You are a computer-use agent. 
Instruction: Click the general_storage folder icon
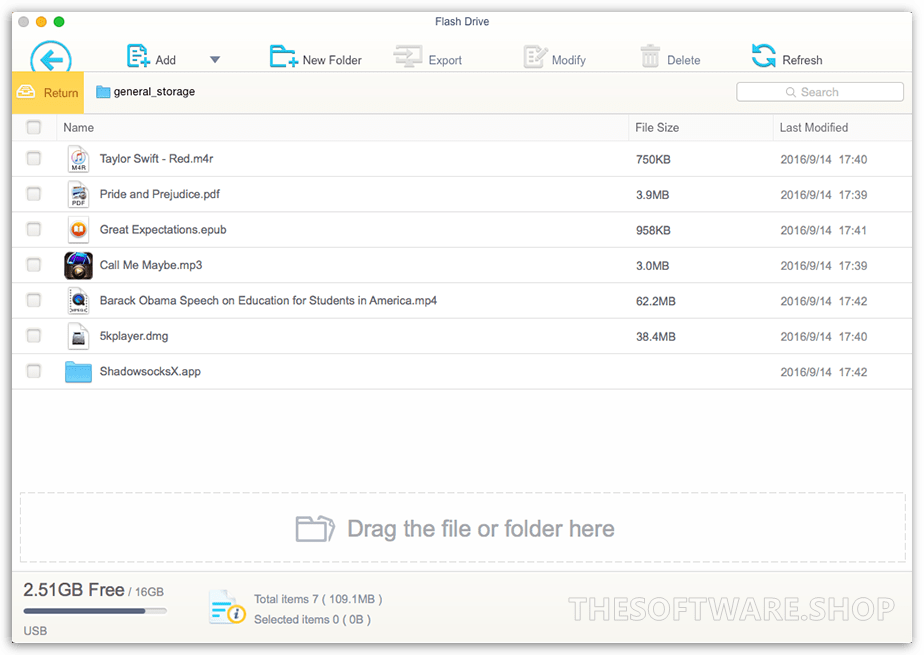click(x=103, y=92)
